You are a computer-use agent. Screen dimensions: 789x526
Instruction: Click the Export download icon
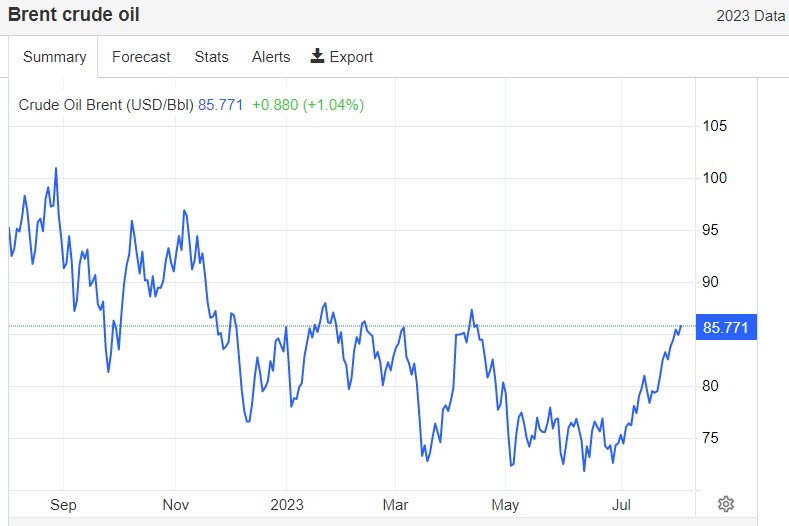tap(318, 56)
